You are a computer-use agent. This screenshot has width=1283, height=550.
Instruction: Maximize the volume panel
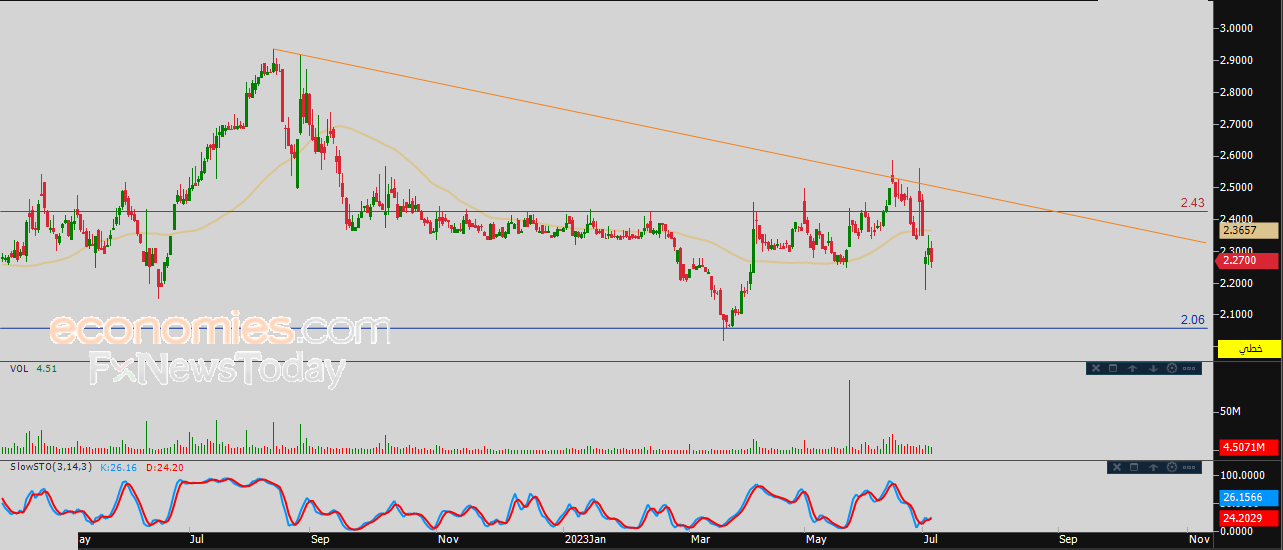tap(1114, 368)
